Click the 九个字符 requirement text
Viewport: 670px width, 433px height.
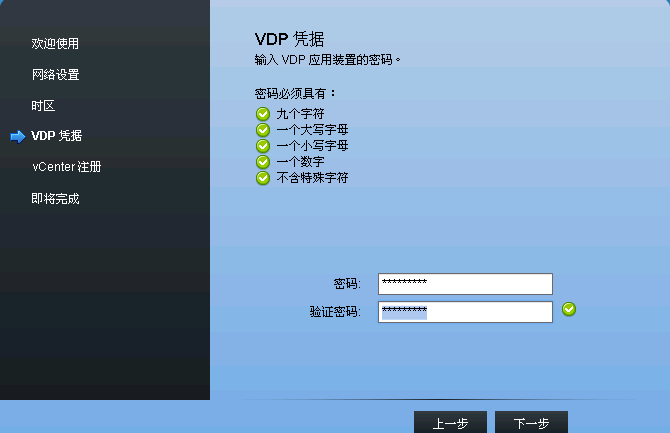(300, 114)
